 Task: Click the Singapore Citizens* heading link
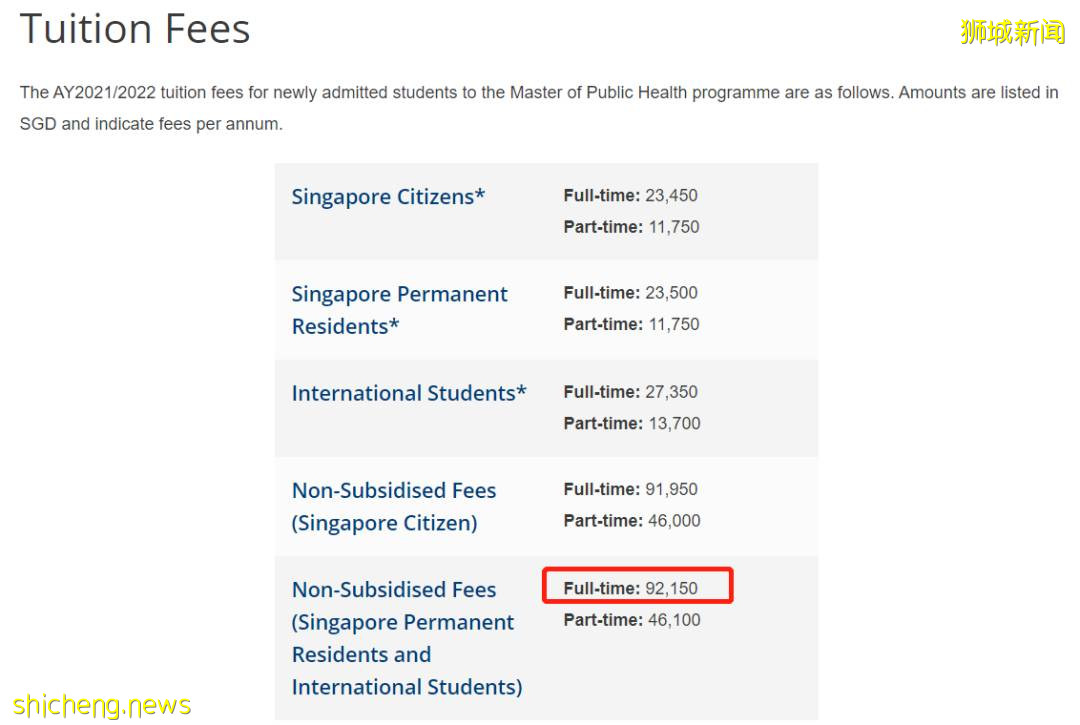388,197
